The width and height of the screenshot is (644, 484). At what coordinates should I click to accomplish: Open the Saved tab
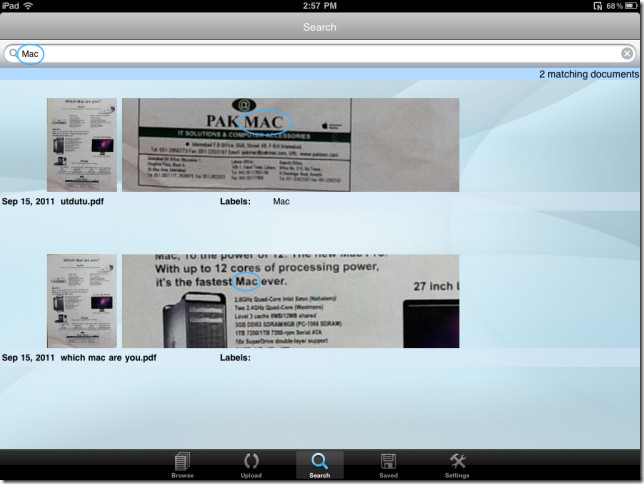click(x=388, y=465)
